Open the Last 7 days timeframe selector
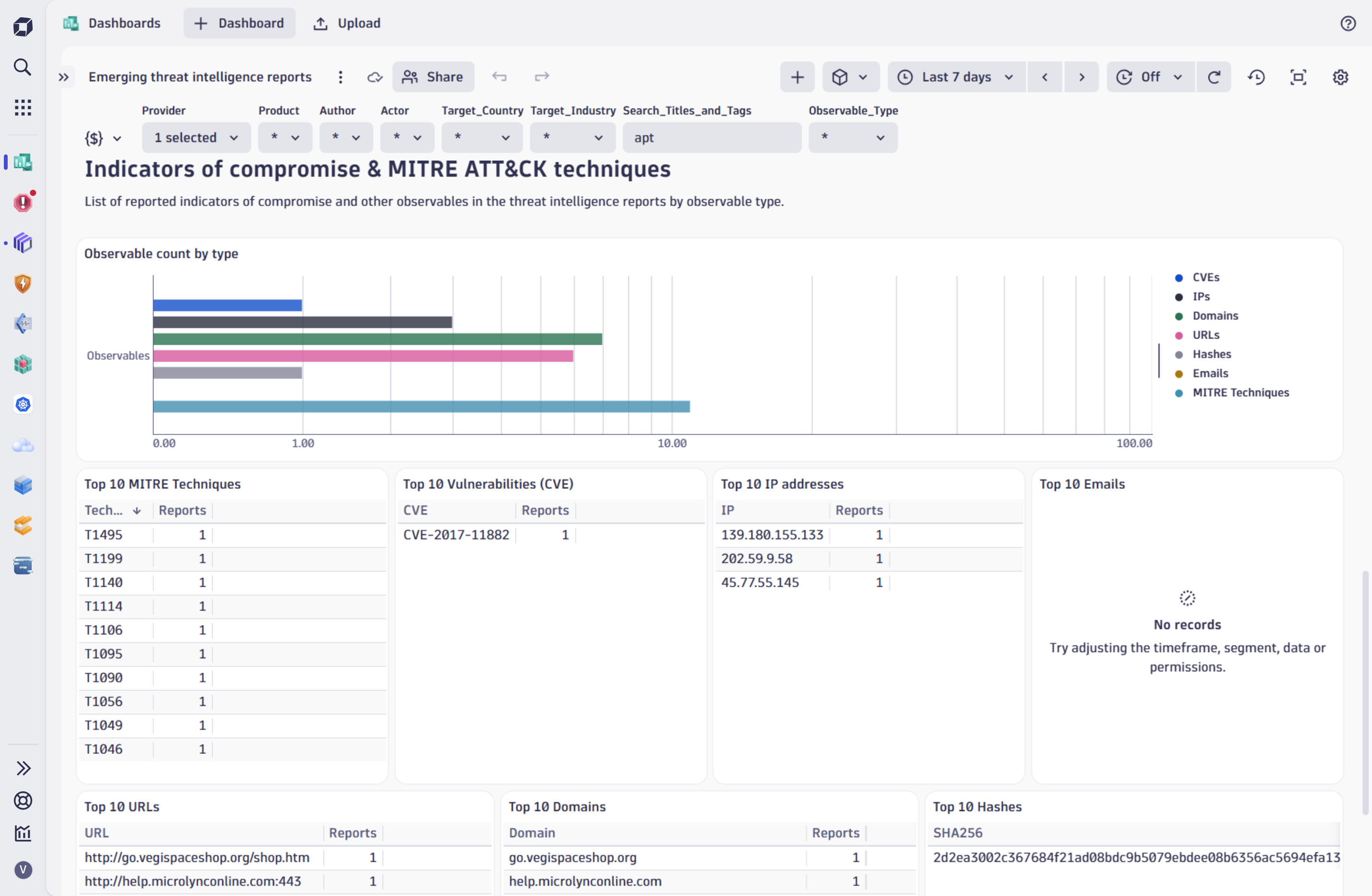The image size is (1372, 896). [x=957, y=77]
